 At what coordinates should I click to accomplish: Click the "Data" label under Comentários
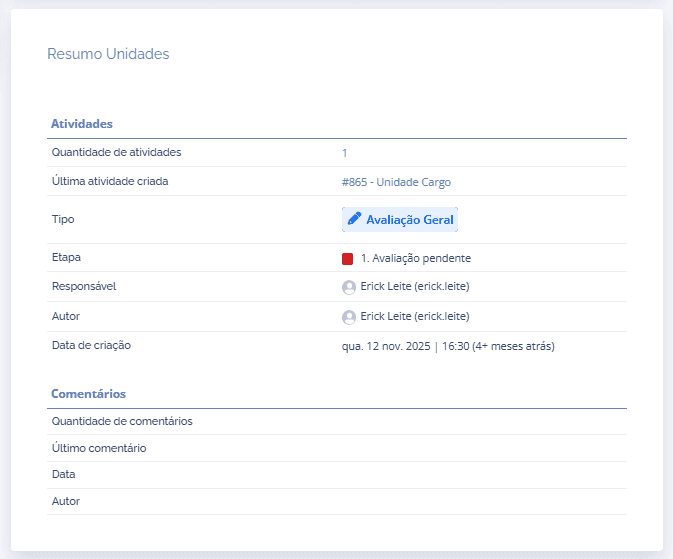tap(64, 474)
